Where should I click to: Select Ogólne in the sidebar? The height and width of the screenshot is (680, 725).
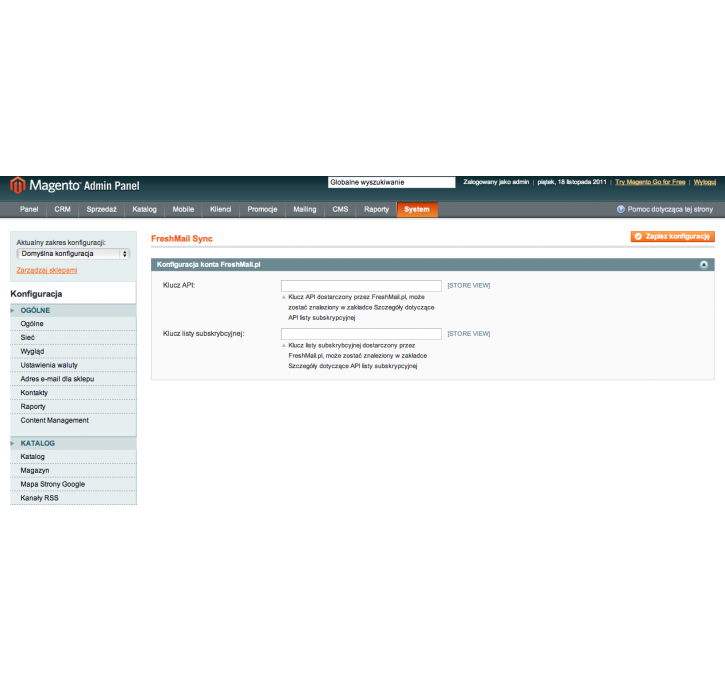[x=73, y=324]
